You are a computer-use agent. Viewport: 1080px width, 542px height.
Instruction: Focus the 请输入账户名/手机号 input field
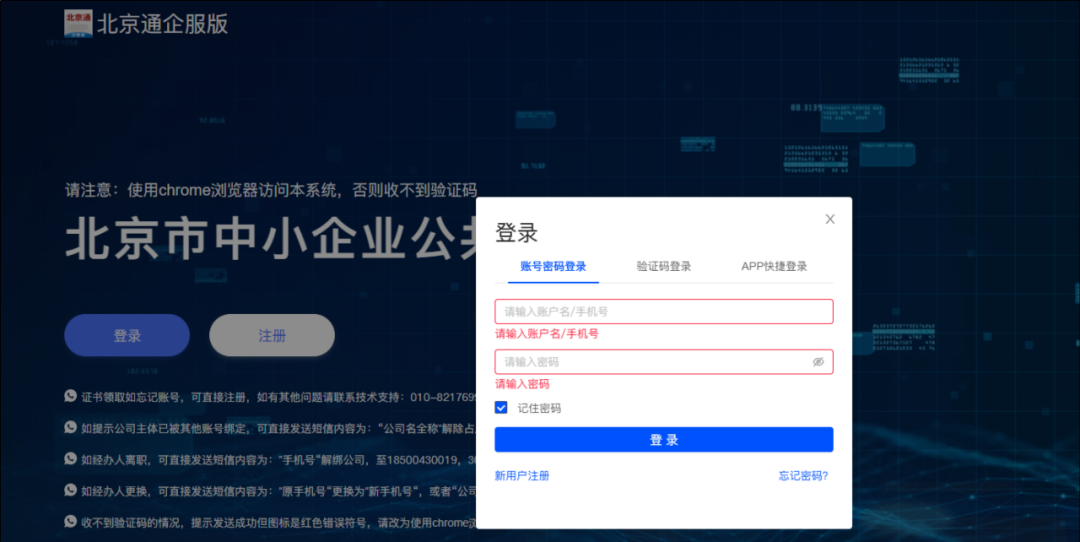(x=664, y=311)
